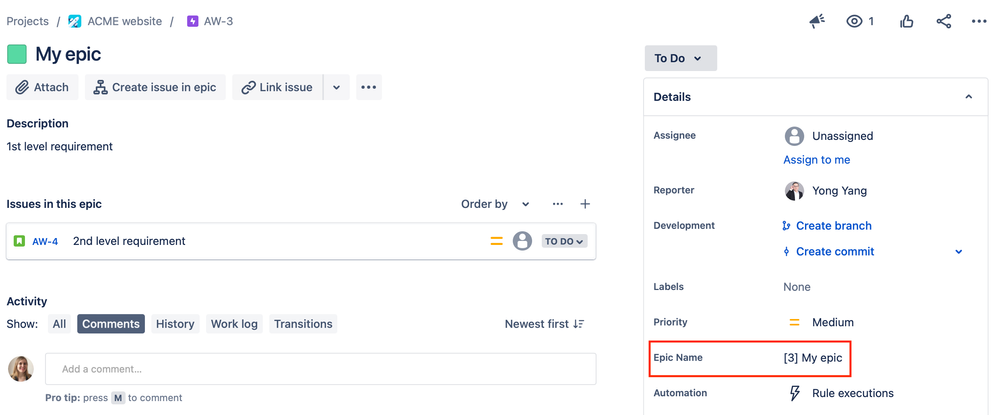Click the Add a comment field
Screen dimensions: 999x415
point(320,369)
